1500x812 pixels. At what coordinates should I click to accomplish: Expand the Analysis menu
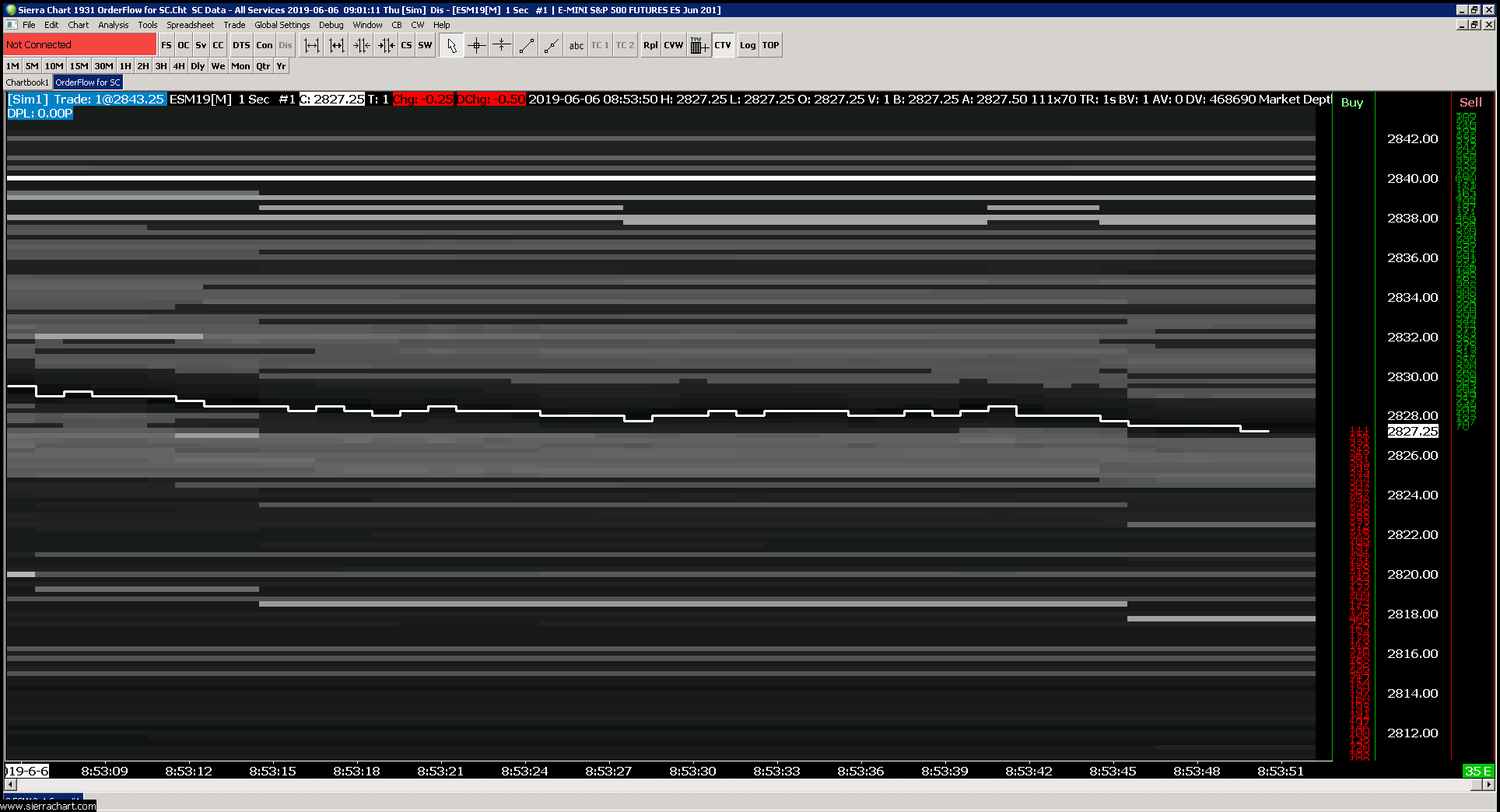pyautogui.click(x=113, y=25)
